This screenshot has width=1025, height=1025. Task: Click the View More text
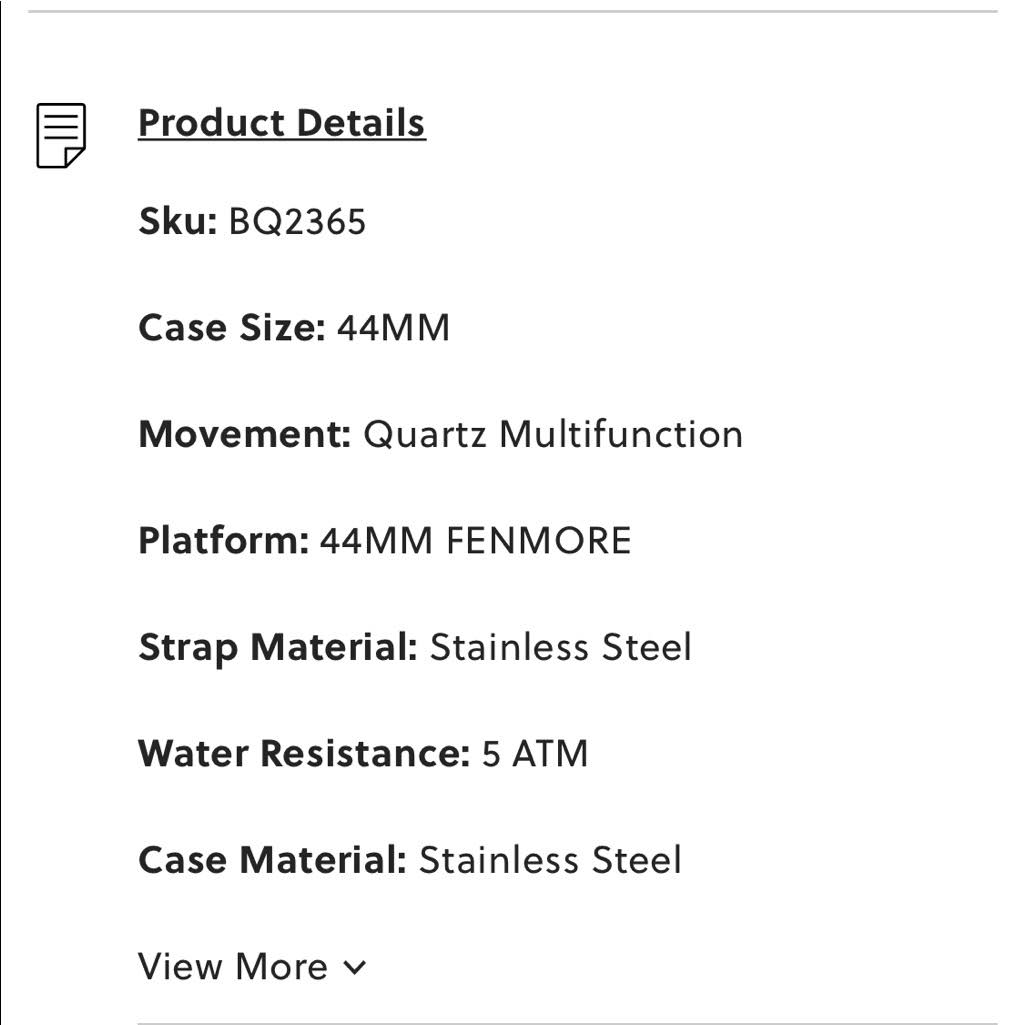[233, 966]
